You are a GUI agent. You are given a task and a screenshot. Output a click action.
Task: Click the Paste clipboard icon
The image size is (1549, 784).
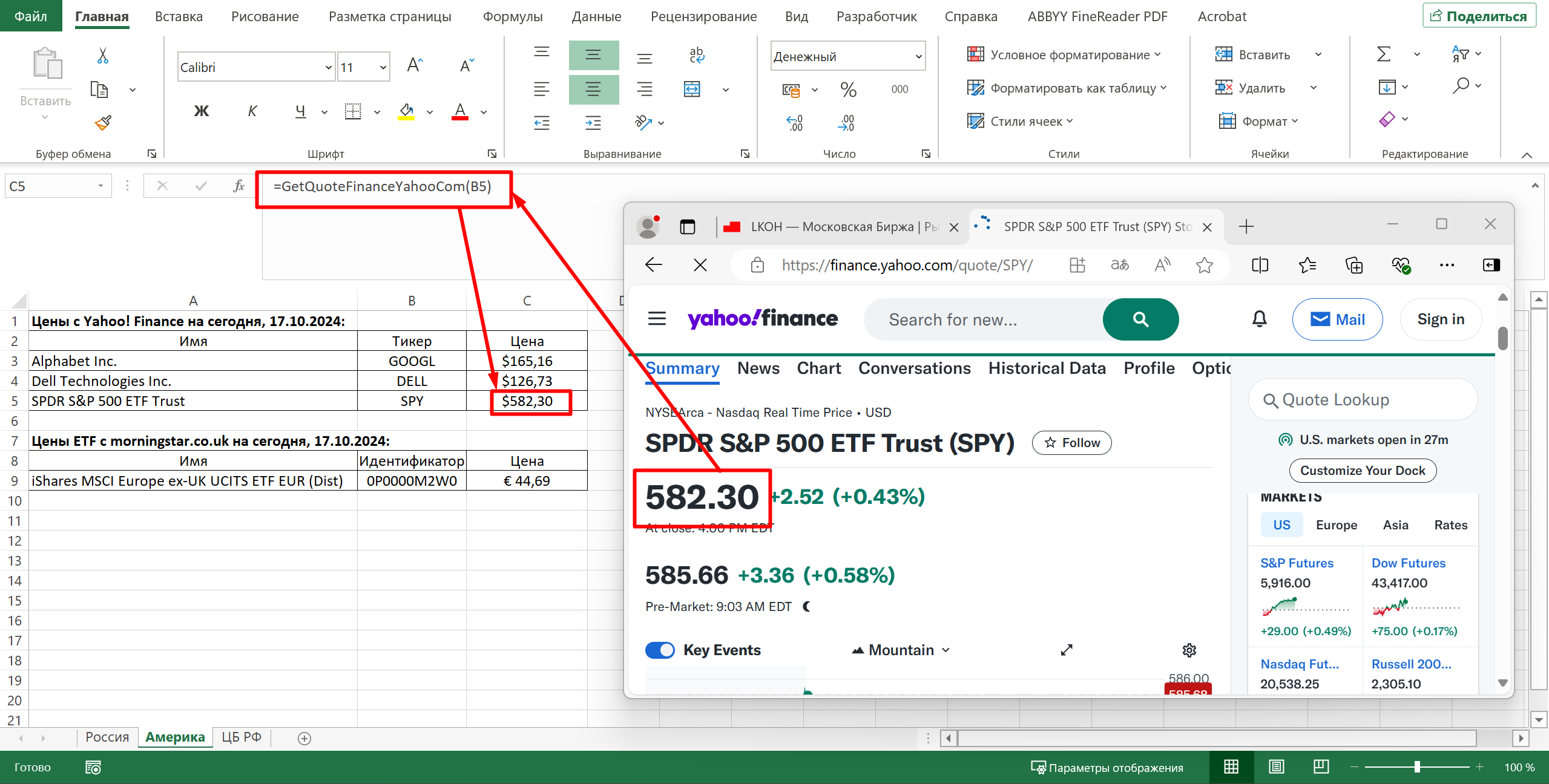coord(47,63)
